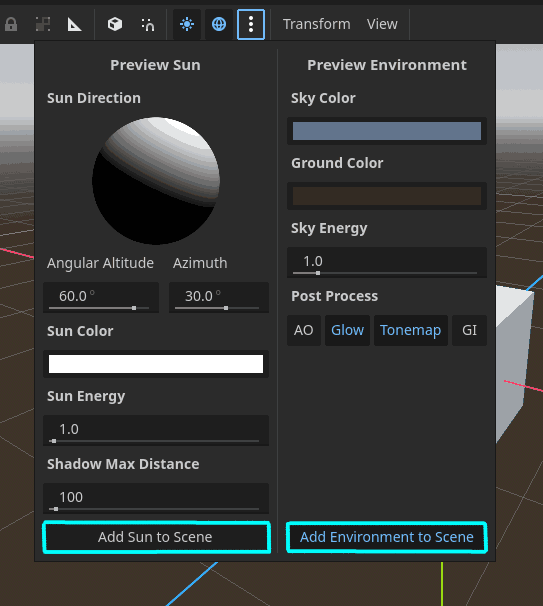Click the Angular Altitude 60.0 field
This screenshot has width=543, height=606.
(101, 297)
